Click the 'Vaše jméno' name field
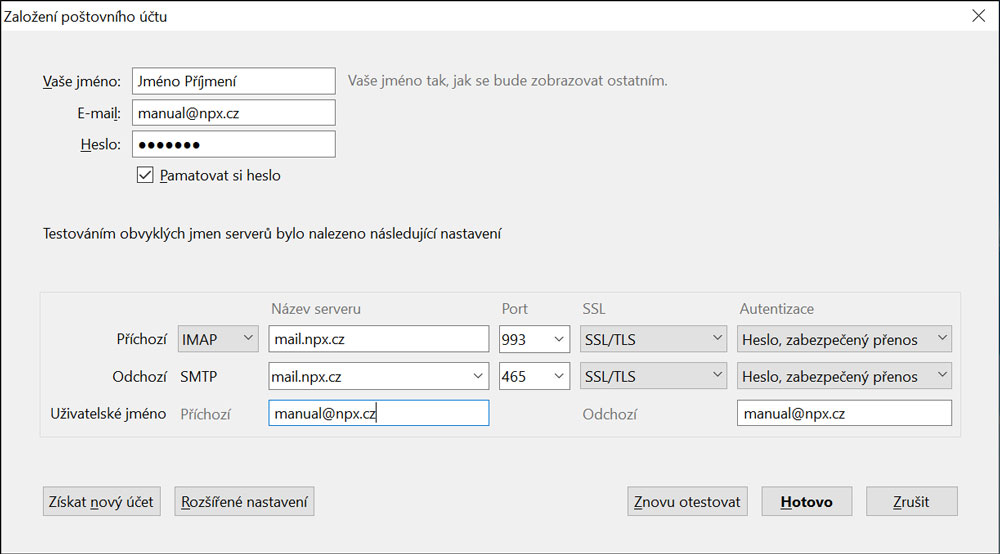1000x554 pixels. click(233, 81)
